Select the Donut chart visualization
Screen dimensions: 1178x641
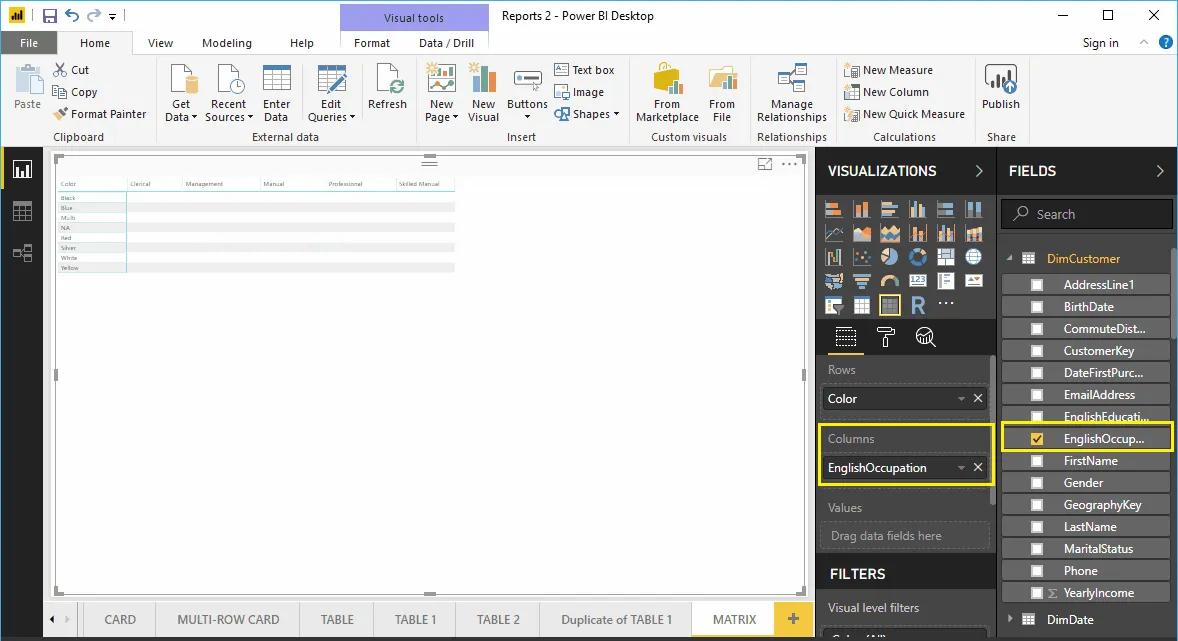[x=915, y=256]
